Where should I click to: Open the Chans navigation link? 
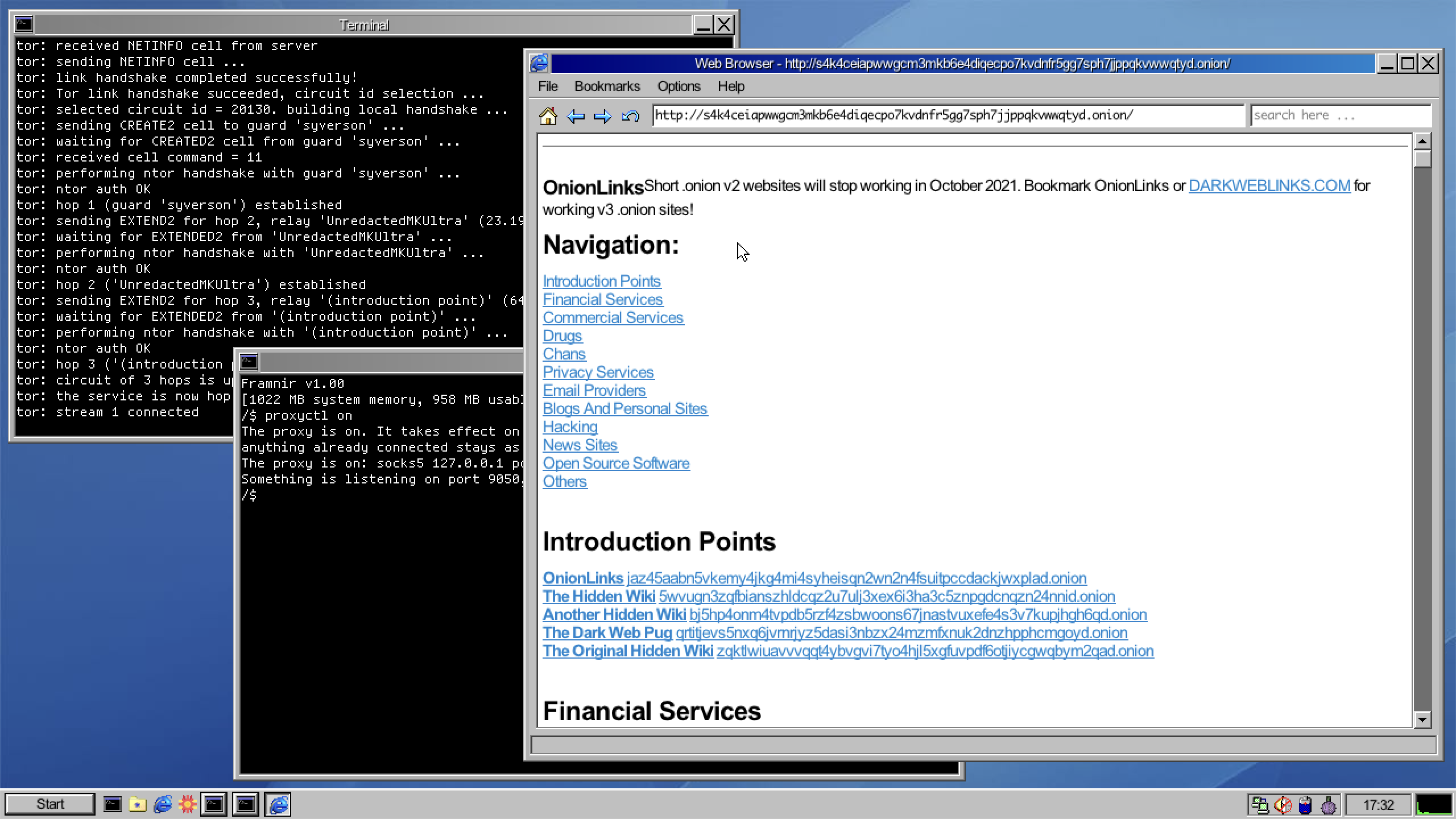pyautogui.click(x=564, y=354)
